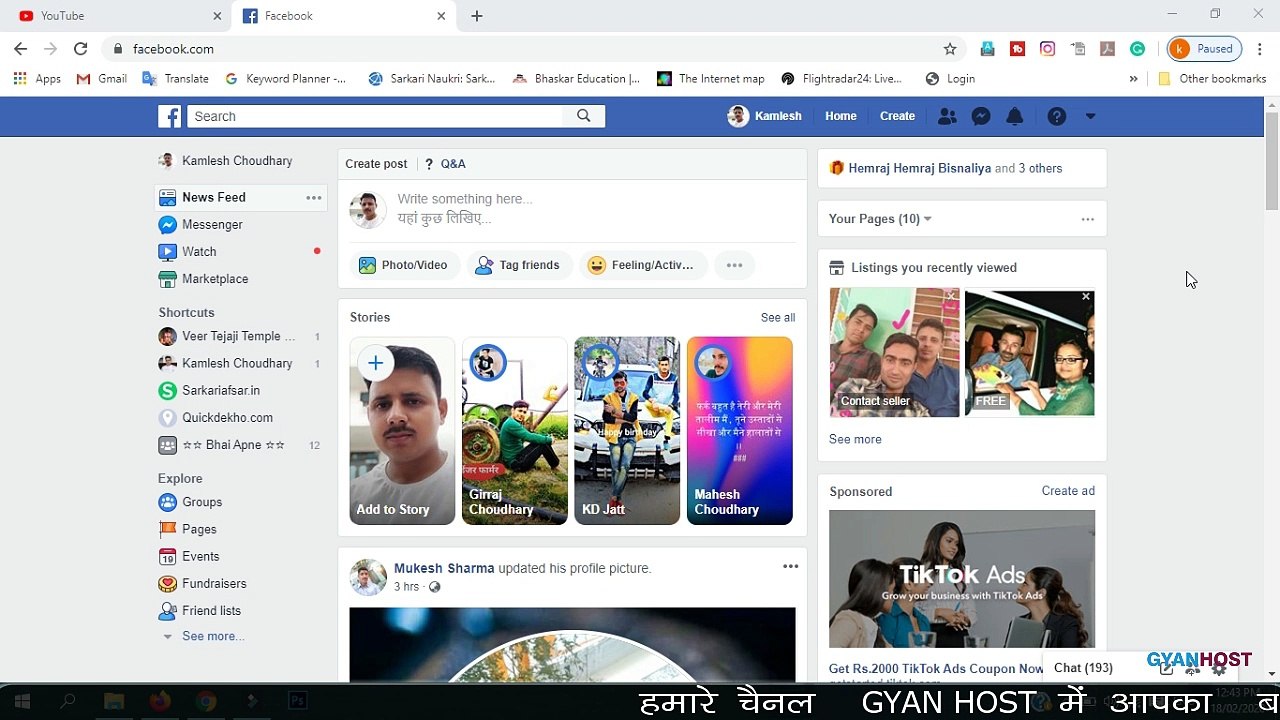
Task: Go back with browser back arrow
Action: [20, 48]
